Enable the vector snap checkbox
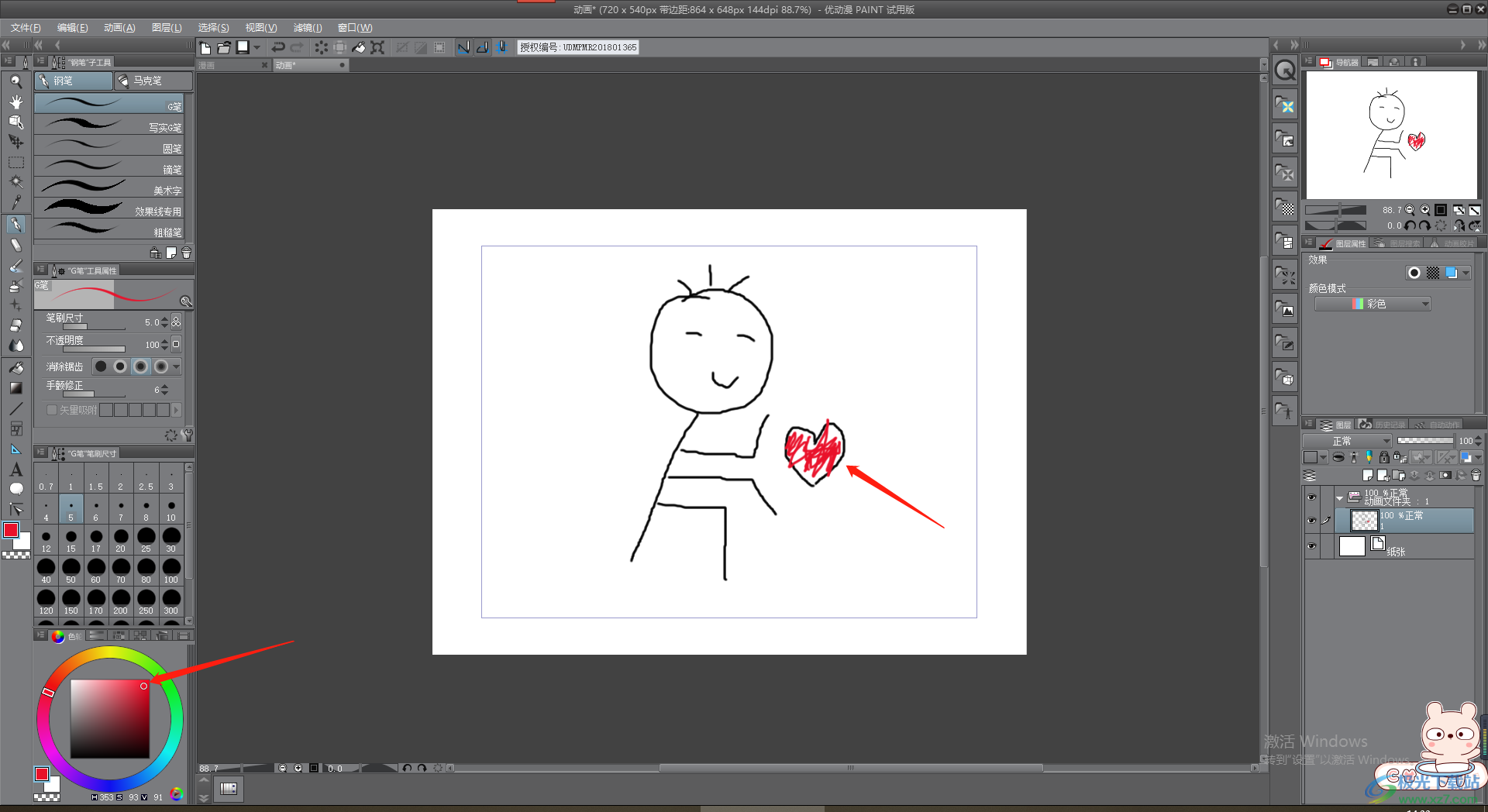The width and height of the screenshot is (1488, 812). click(x=52, y=410)
